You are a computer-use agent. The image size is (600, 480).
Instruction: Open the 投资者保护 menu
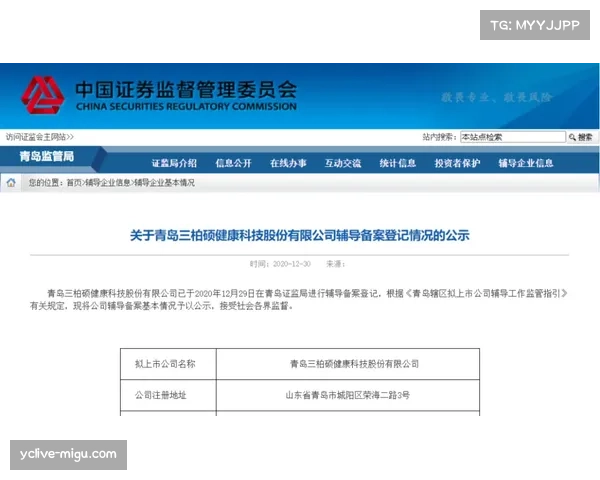click(x=457, y=163)
